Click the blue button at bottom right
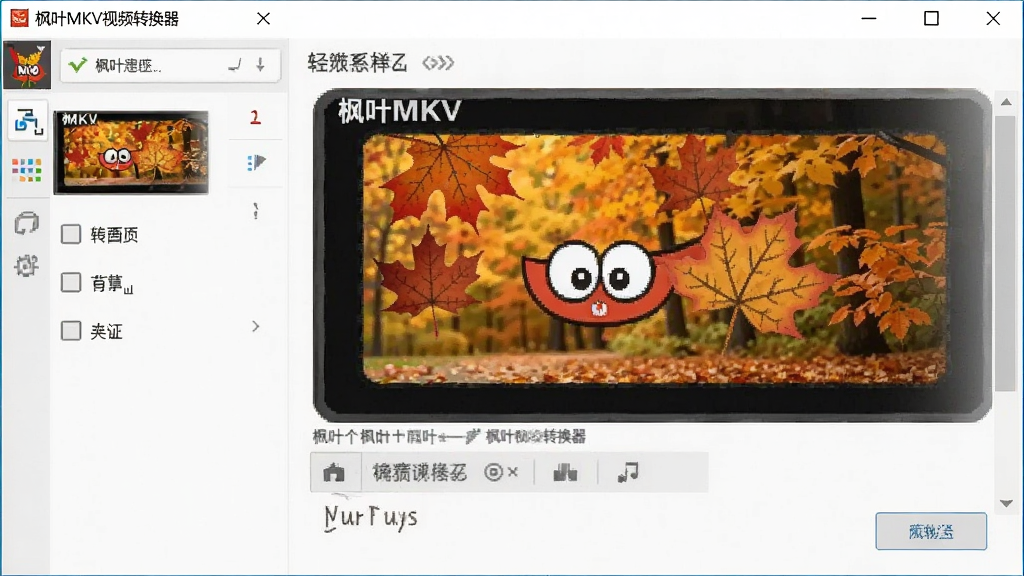 coord(931,531)
